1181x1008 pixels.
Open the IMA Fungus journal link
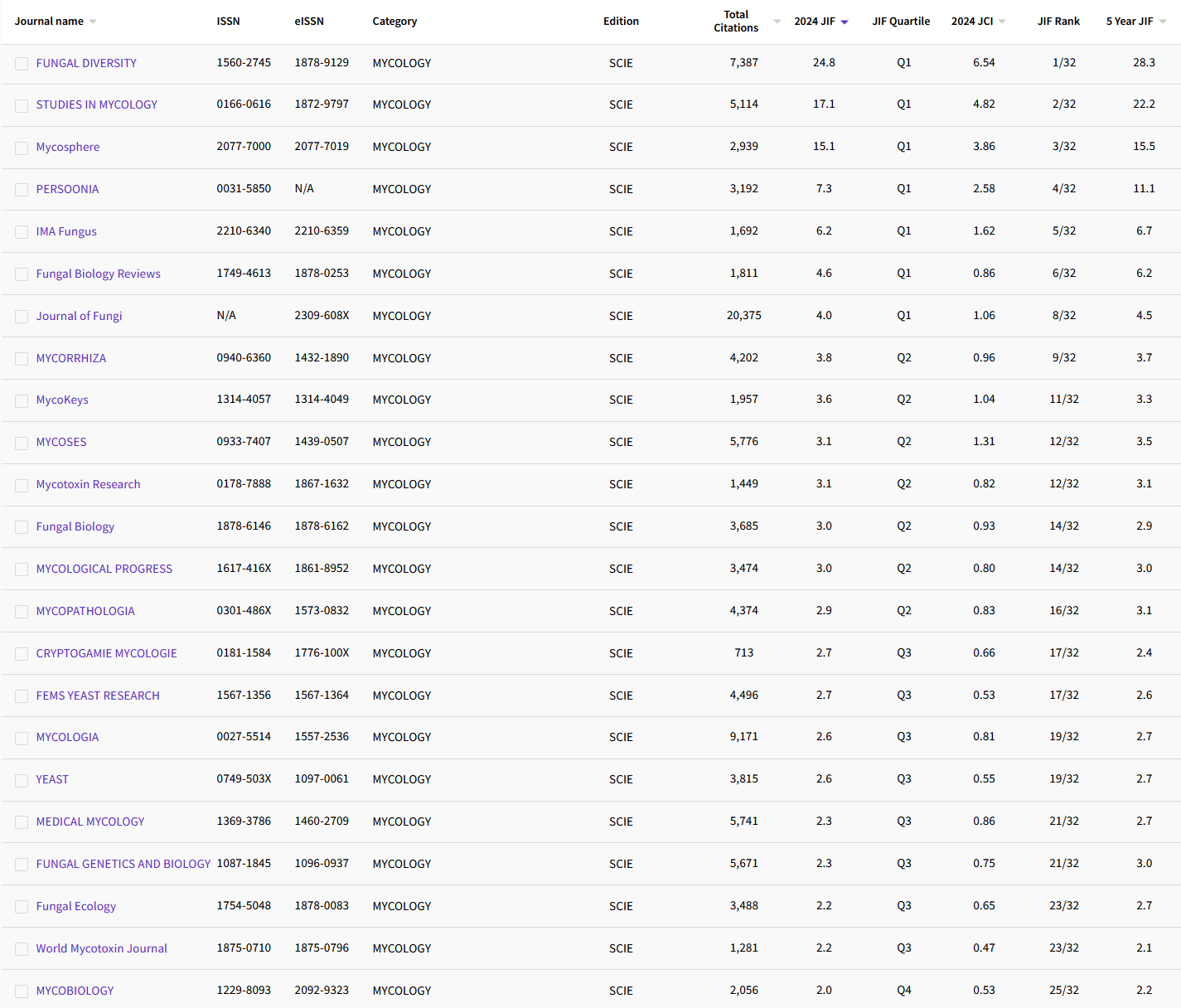(x=66, y=231)
